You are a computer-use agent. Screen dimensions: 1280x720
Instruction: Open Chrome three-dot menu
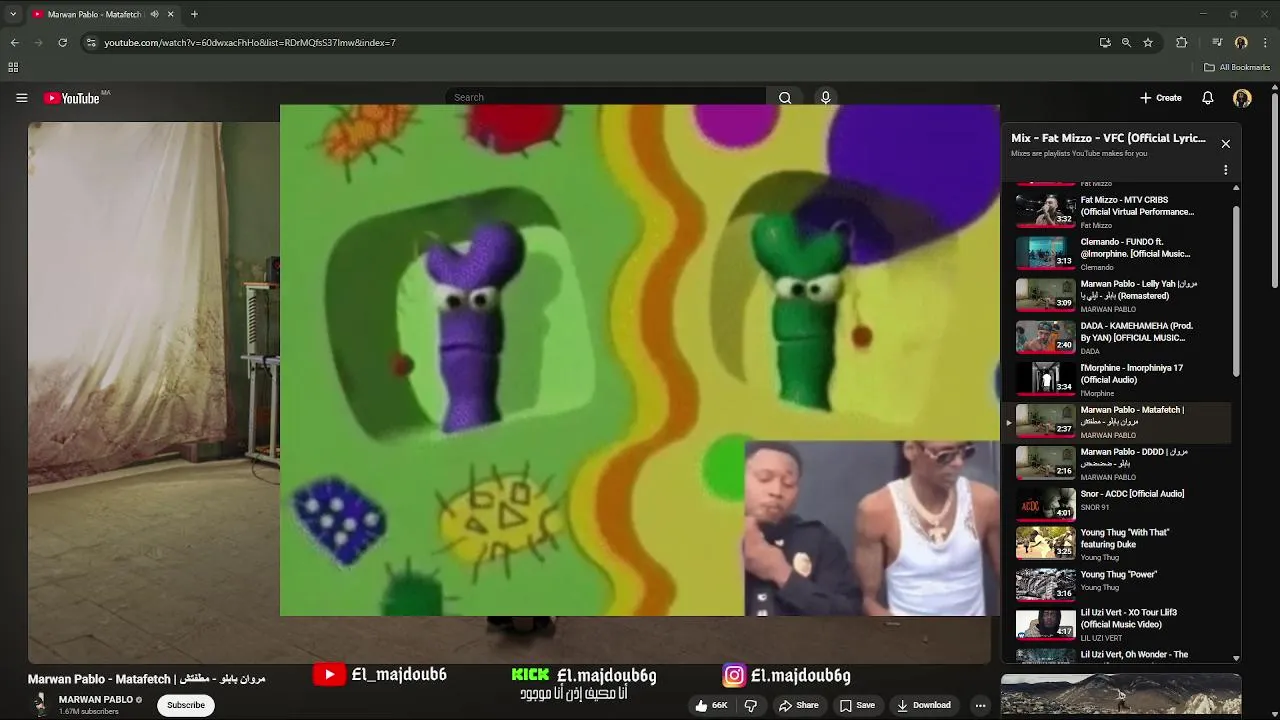coord(1265,43)
